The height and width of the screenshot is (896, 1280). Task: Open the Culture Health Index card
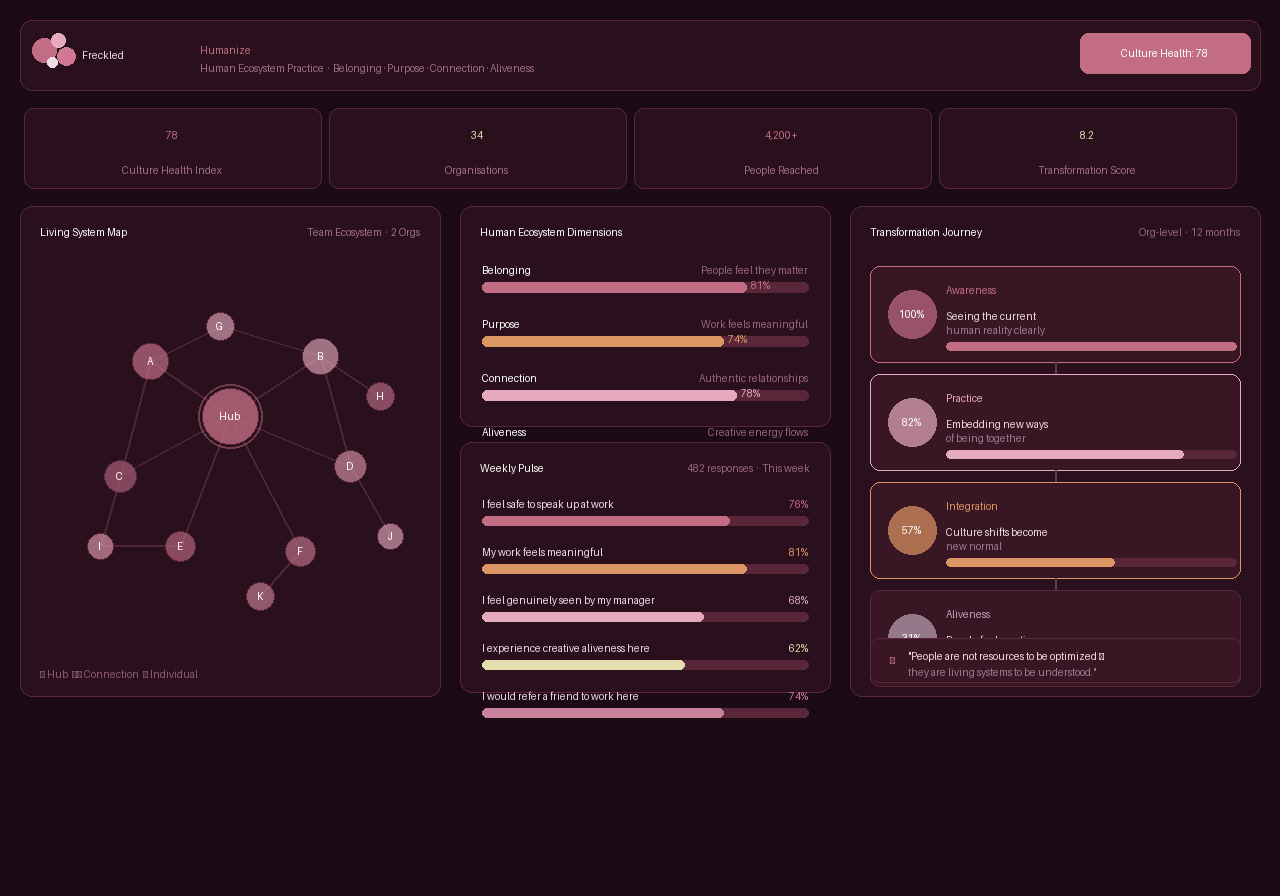click(x=172, y=149)
